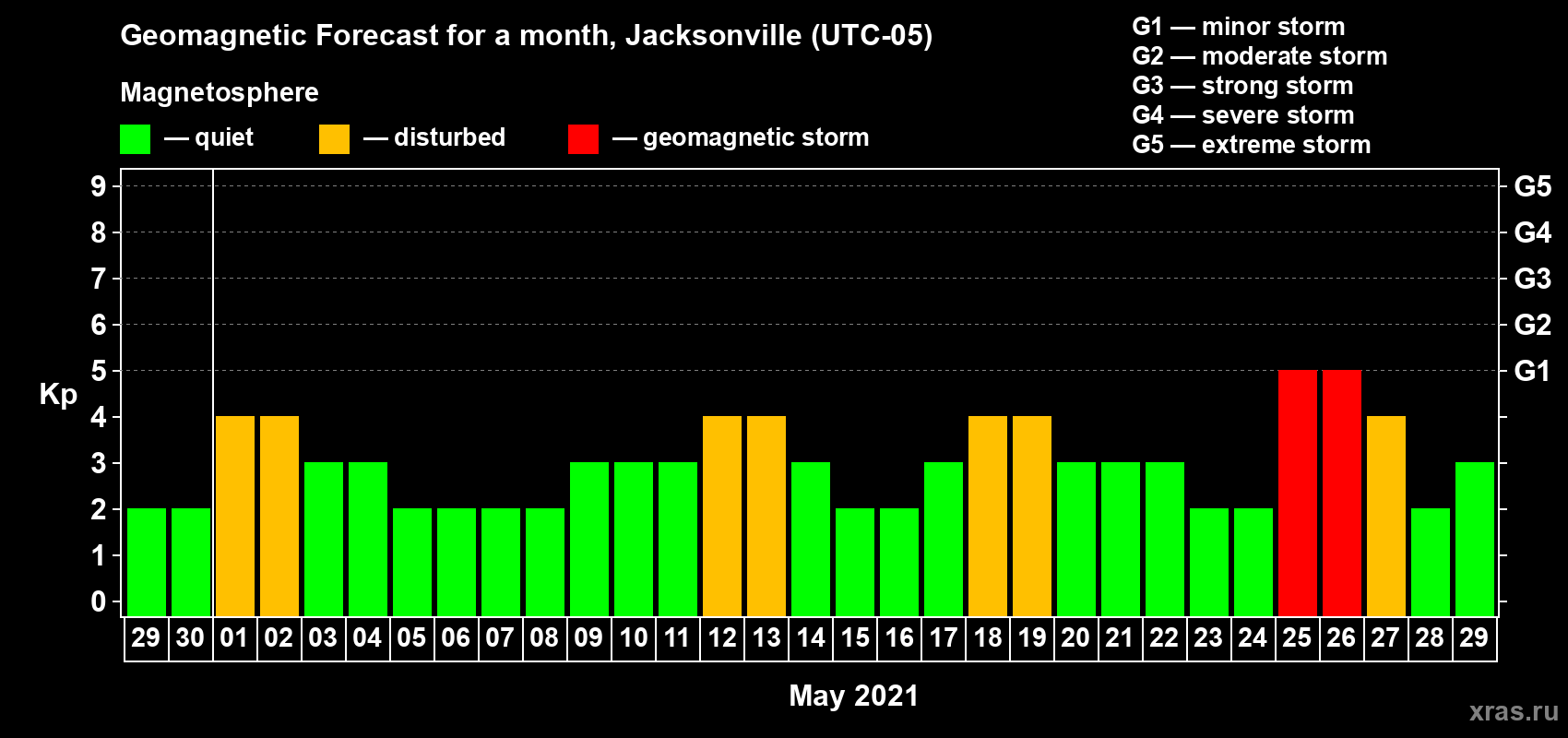Select the orange bar for May 13
1568x738 pixels.
coord(766,517)
